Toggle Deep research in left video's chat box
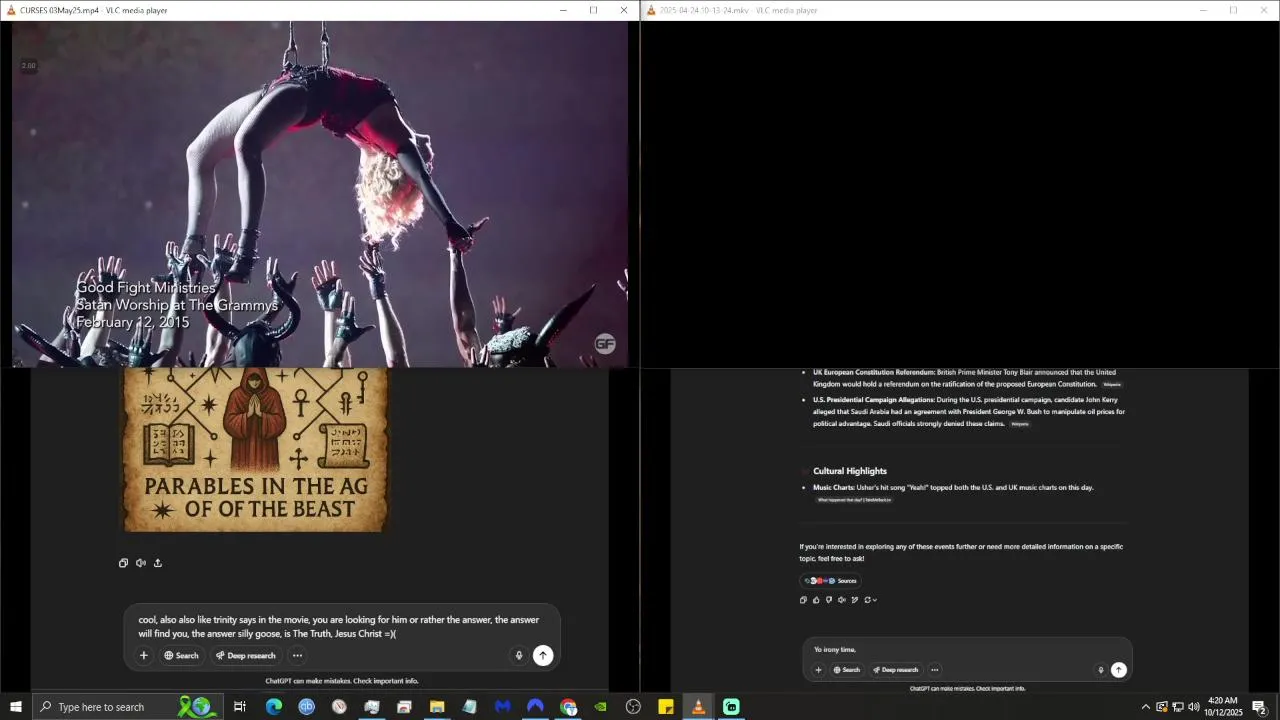The width and height of the screenshot is (1280, 720). [x=245, y=656]
